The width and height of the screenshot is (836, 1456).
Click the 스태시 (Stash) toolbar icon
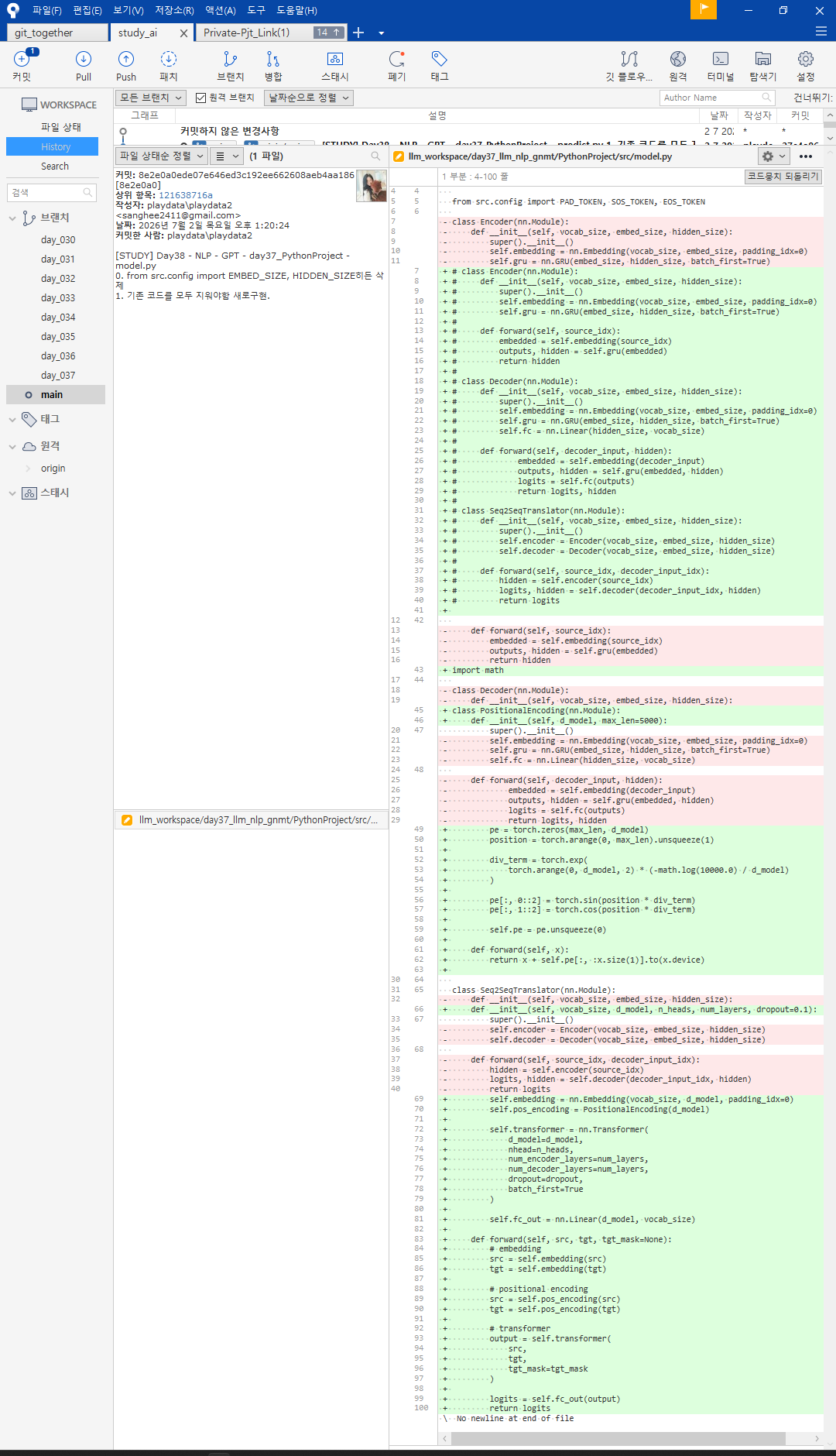pos(335,65)
